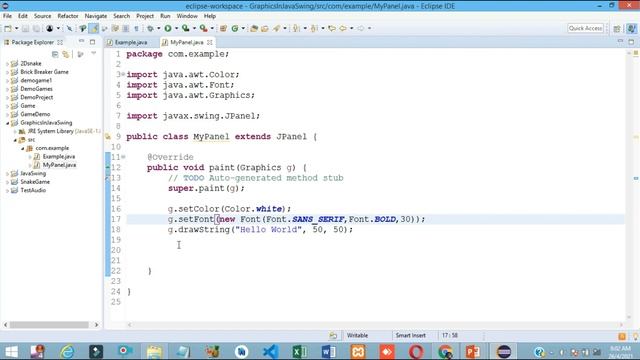Image resolution: width=640 pixels, height=360 pixels.
Task: Open the Project menu
Action: pos(145,16)
